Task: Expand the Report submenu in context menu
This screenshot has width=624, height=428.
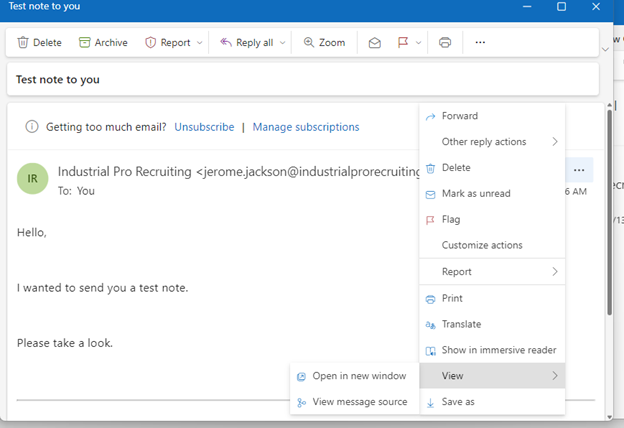Action: pos(492,272)
